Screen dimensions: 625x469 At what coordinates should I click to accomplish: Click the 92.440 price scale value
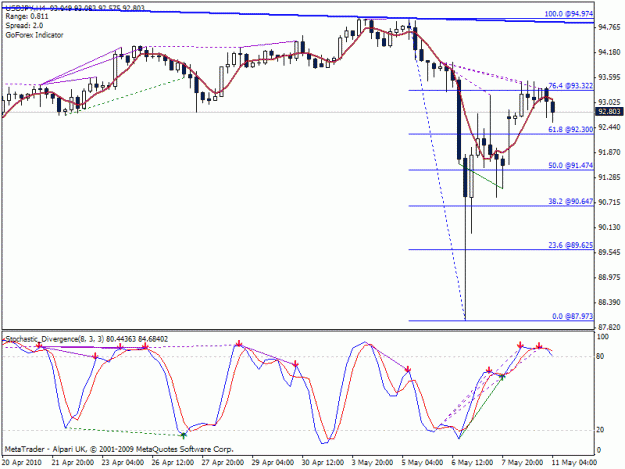pyautogui.click(x=609, y=127)
